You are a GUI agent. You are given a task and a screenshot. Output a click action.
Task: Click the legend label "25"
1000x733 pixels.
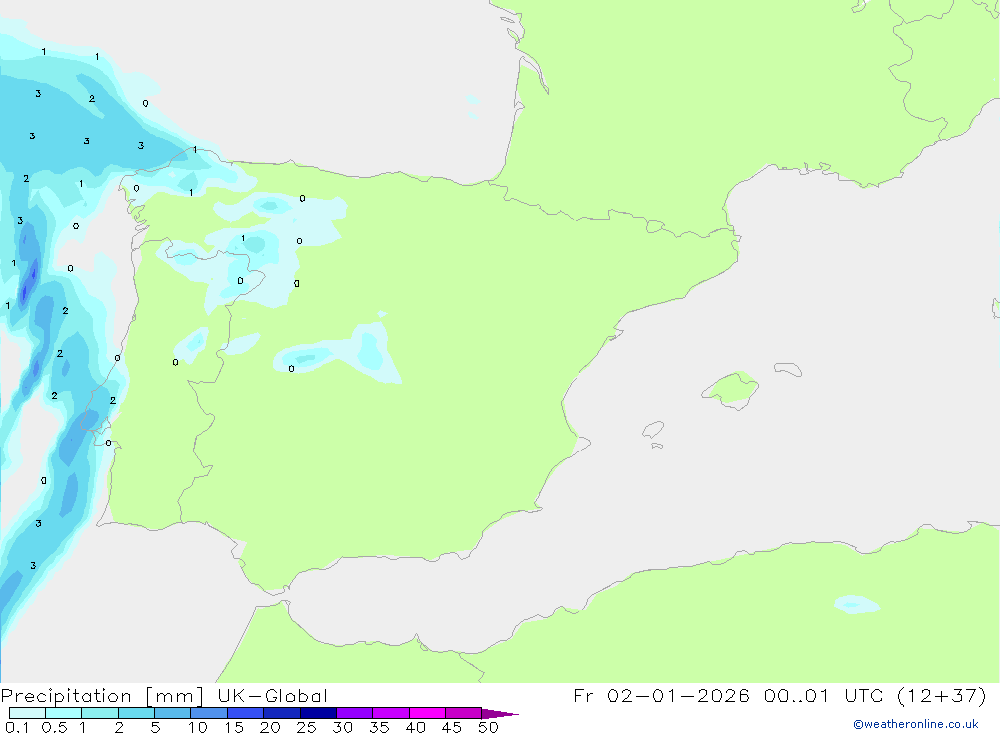pos(306,727)
